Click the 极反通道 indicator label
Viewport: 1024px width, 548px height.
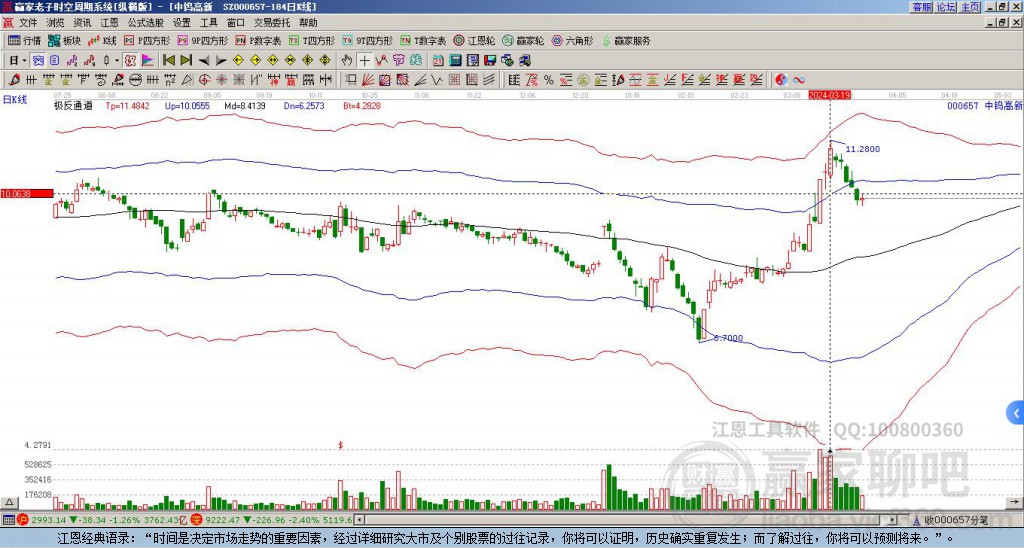click(x=73, y=106)
